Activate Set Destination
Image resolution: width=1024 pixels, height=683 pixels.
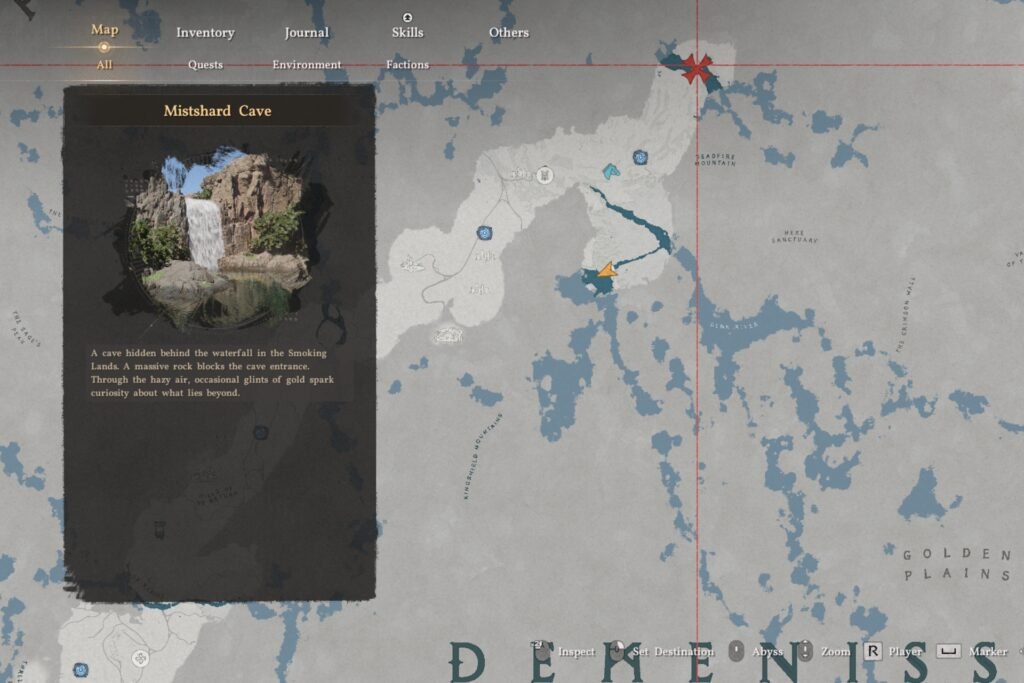point(675,651)
